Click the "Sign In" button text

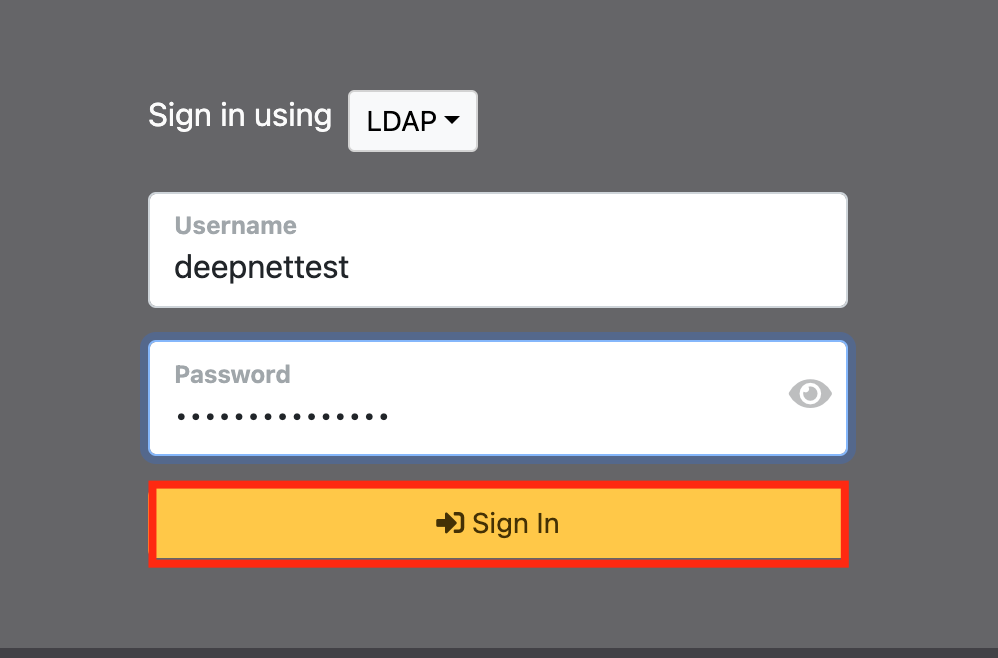click(515, 523)
